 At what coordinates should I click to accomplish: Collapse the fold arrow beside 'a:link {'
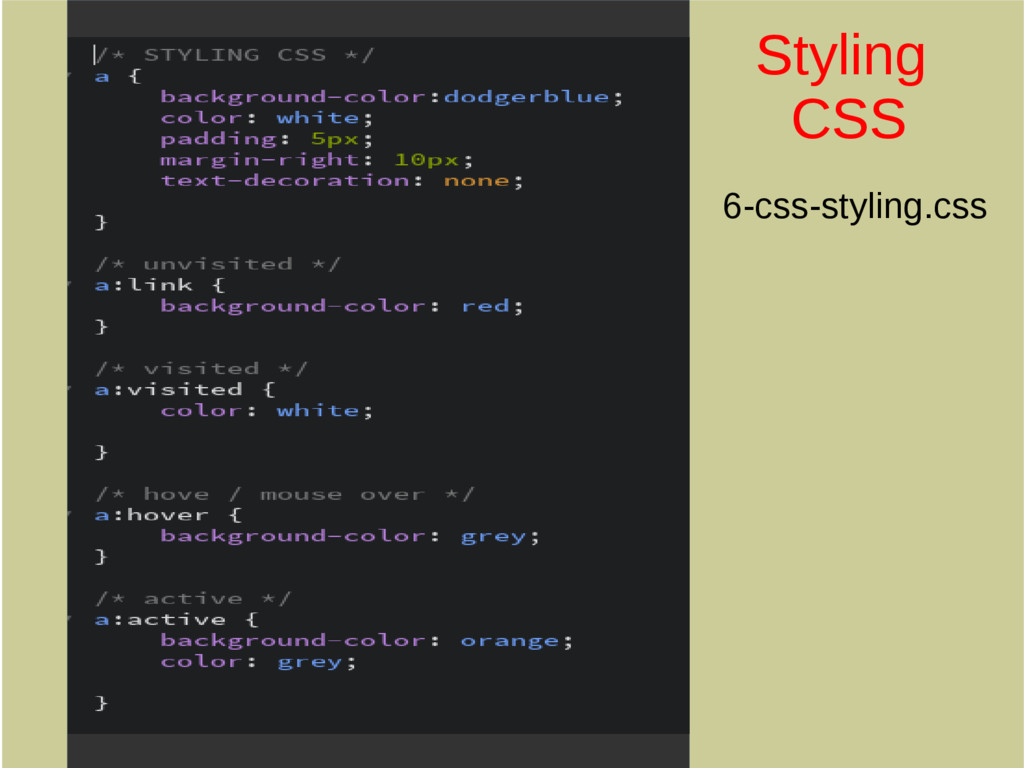tap(70, 285)
